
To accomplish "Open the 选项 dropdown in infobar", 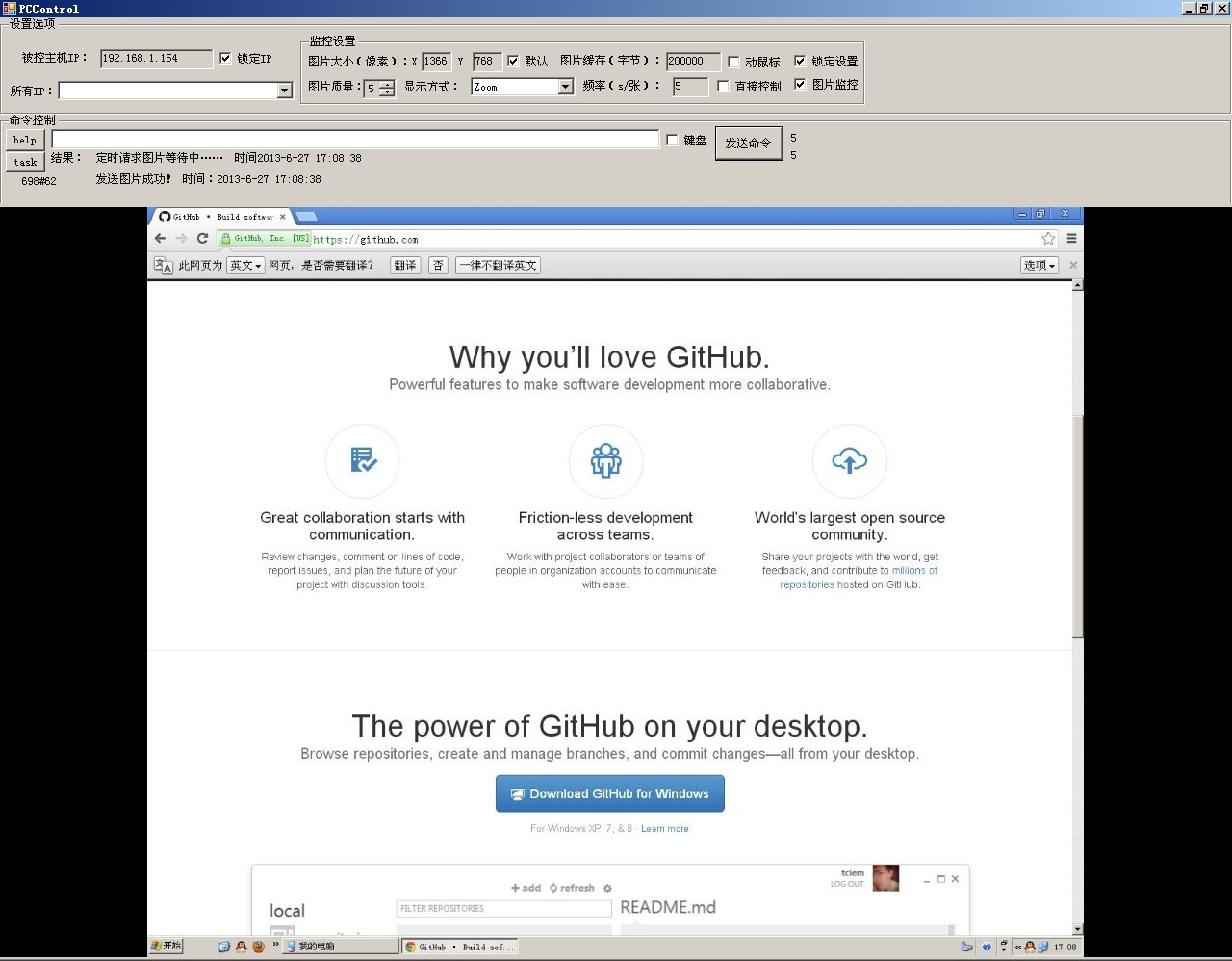I will click(x=1039, y=265).
